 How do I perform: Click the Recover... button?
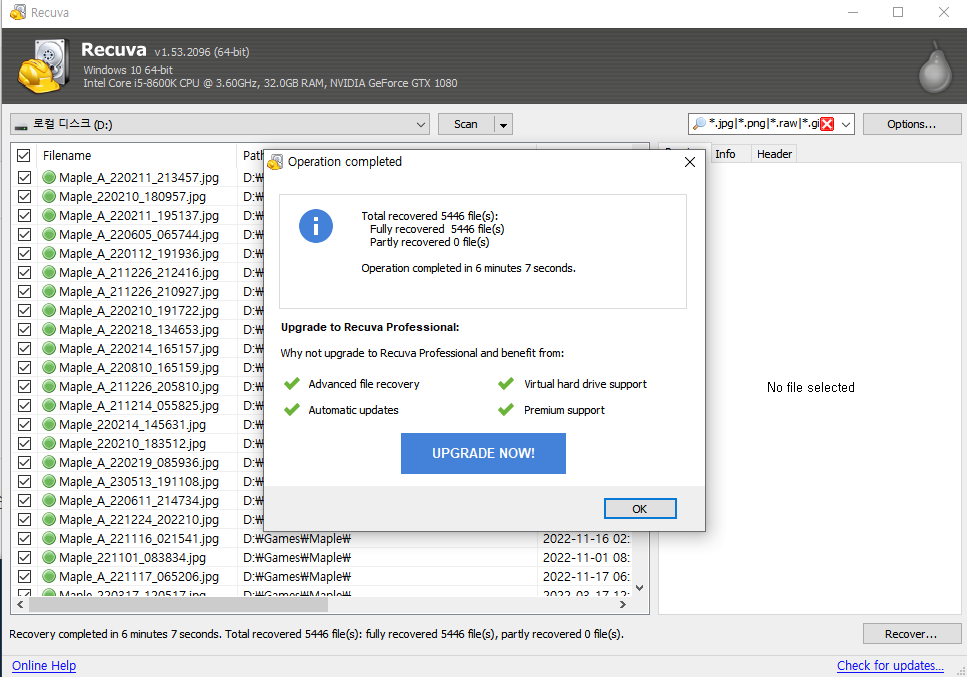click(x=911, y=634)
